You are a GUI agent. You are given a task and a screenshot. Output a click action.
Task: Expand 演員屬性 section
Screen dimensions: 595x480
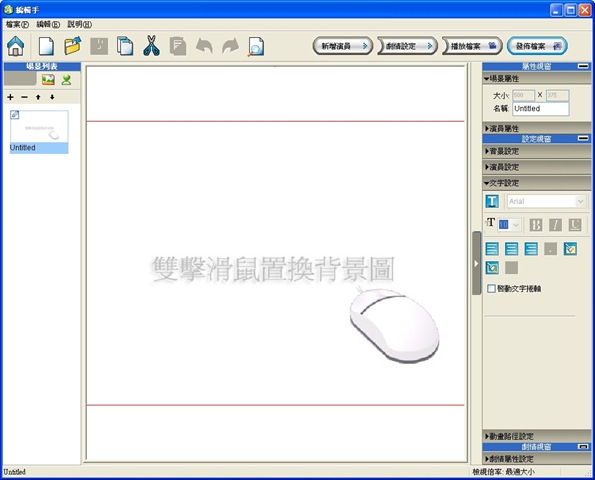pyautogui.click(x=537, y=129)
